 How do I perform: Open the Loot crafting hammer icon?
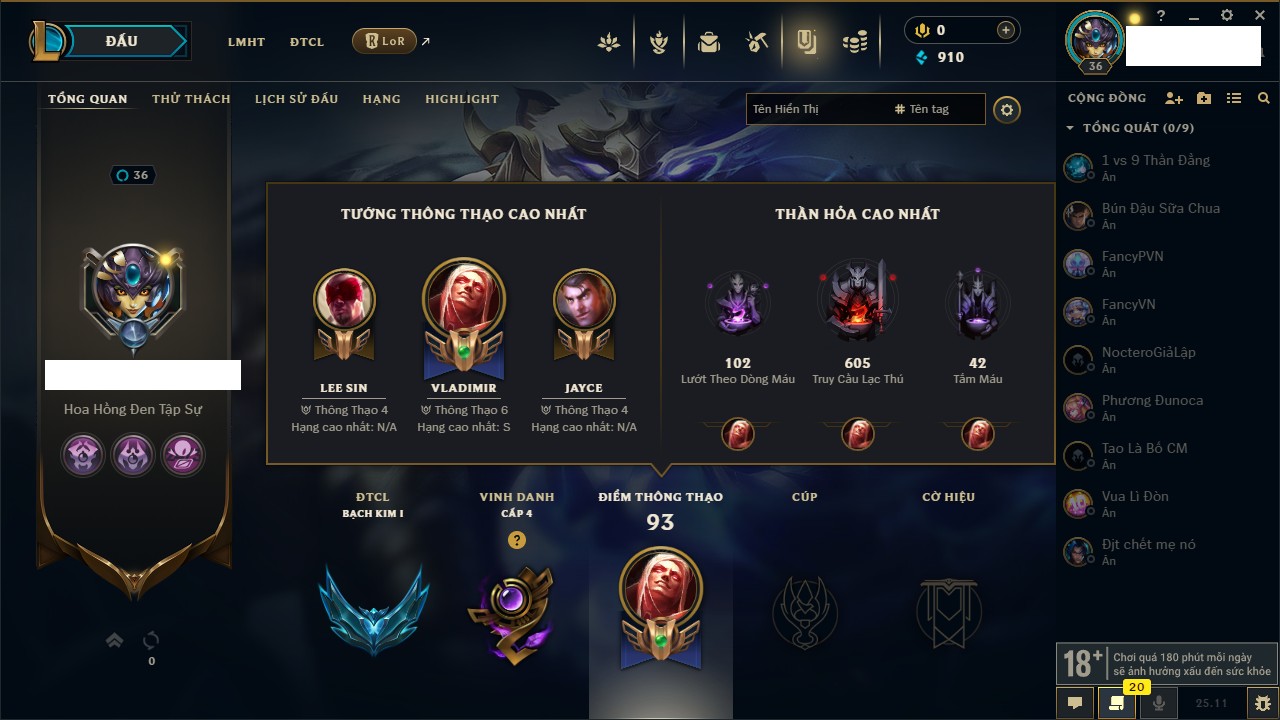coord(757,42)
